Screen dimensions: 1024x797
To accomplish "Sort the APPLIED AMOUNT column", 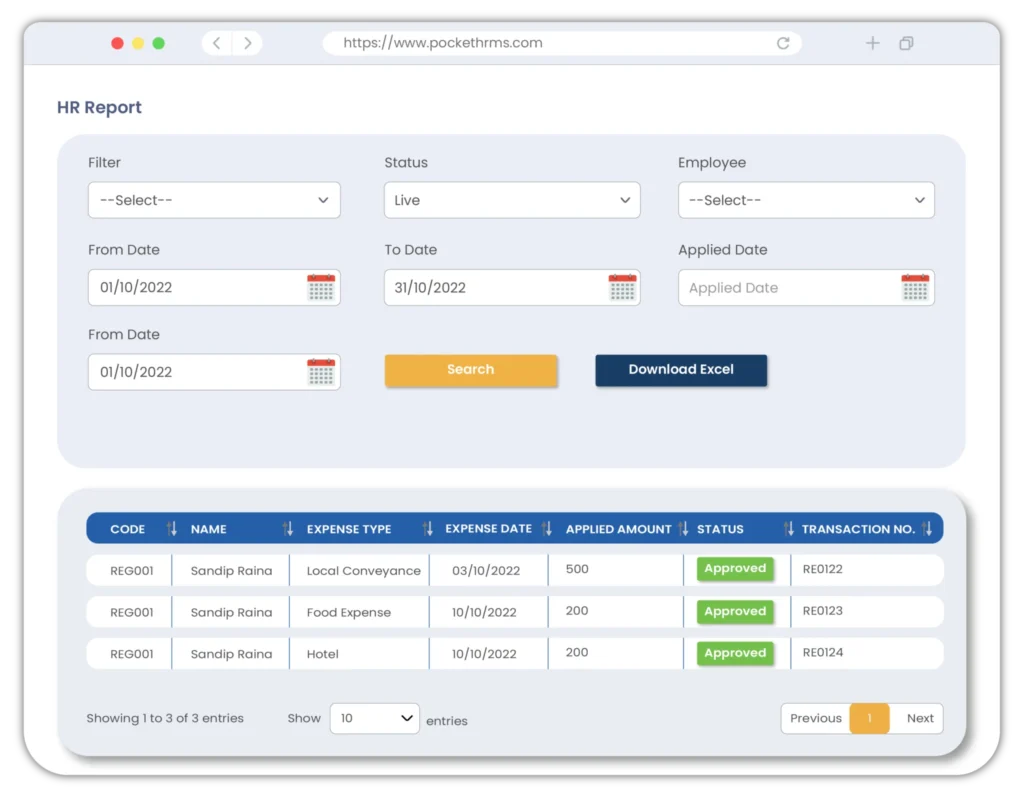I will (x=684, y=528).
